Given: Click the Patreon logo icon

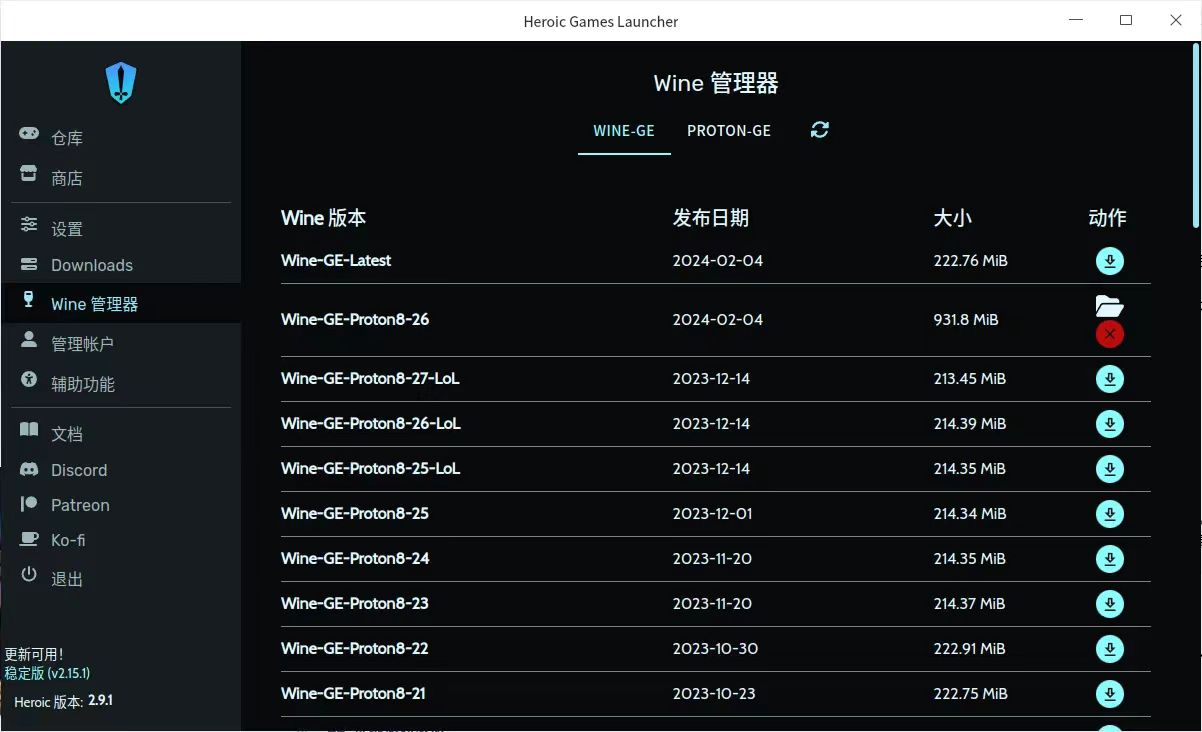Looking at the screenshot, I should [29, 504].
